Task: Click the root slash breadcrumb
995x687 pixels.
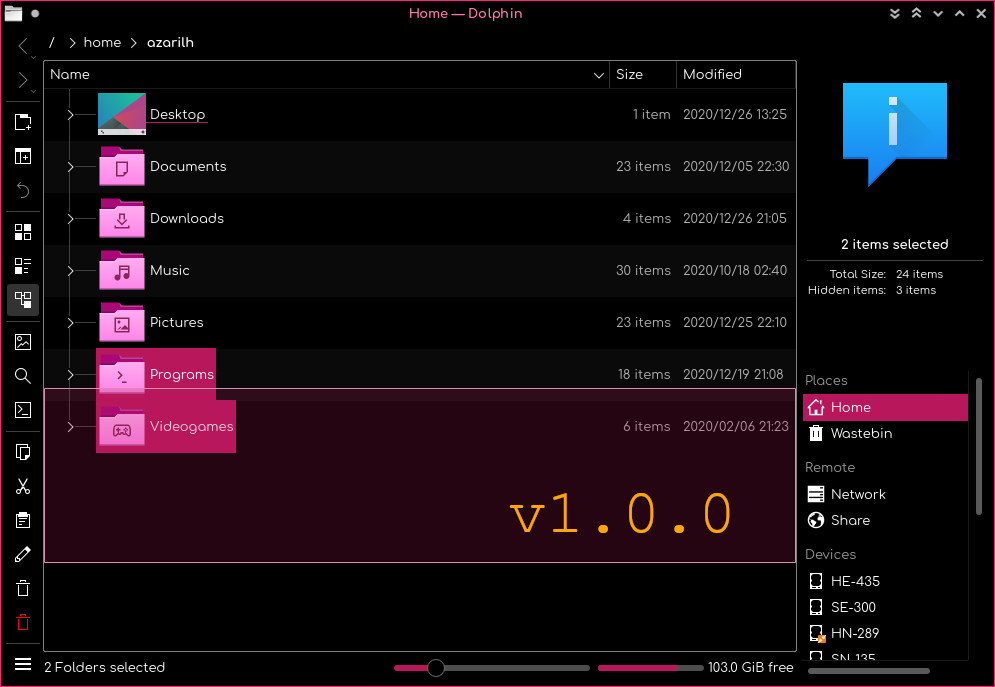Action: [52, 43]
